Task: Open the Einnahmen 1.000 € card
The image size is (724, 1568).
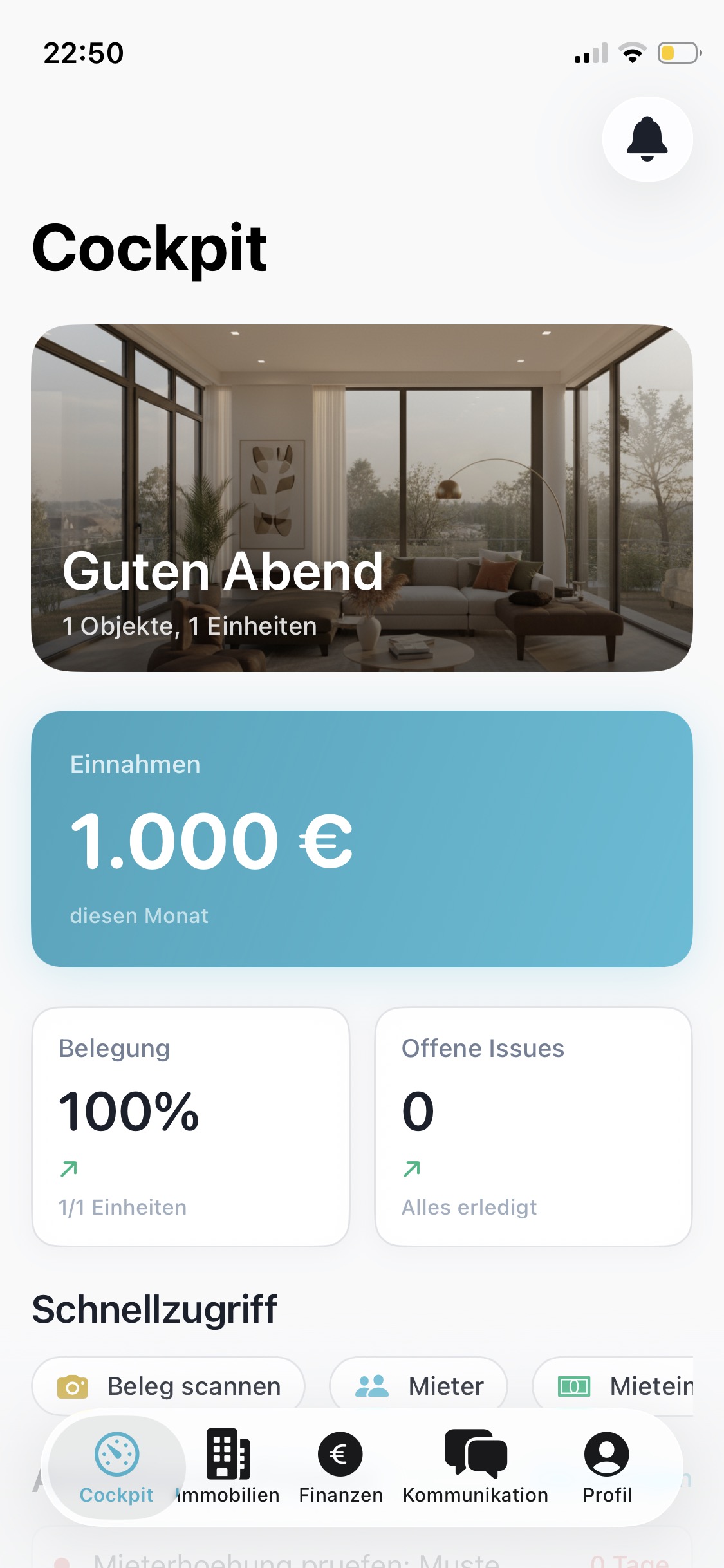Action: point(362,838)
